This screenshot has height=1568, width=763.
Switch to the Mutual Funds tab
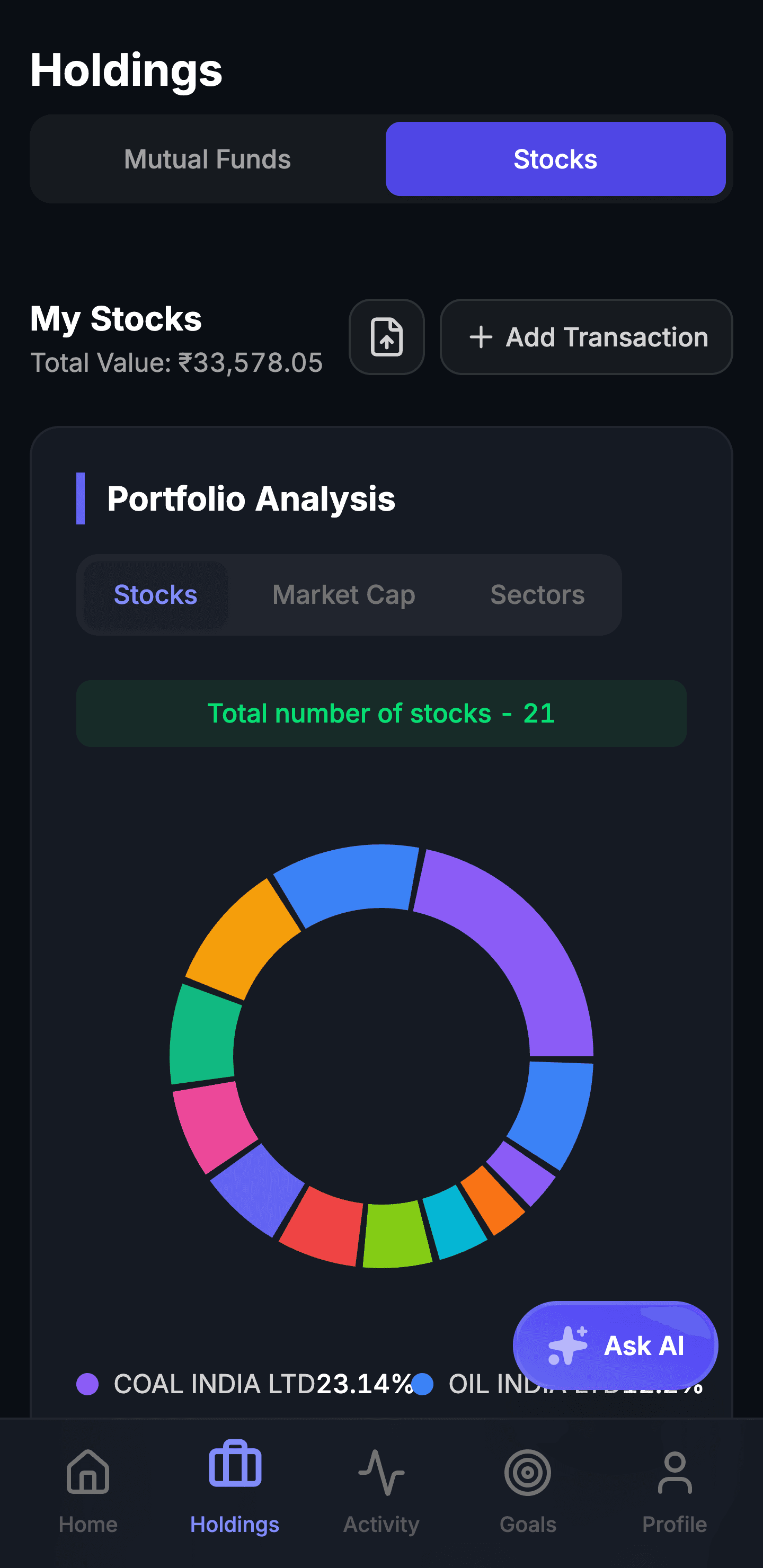(207, 159)
